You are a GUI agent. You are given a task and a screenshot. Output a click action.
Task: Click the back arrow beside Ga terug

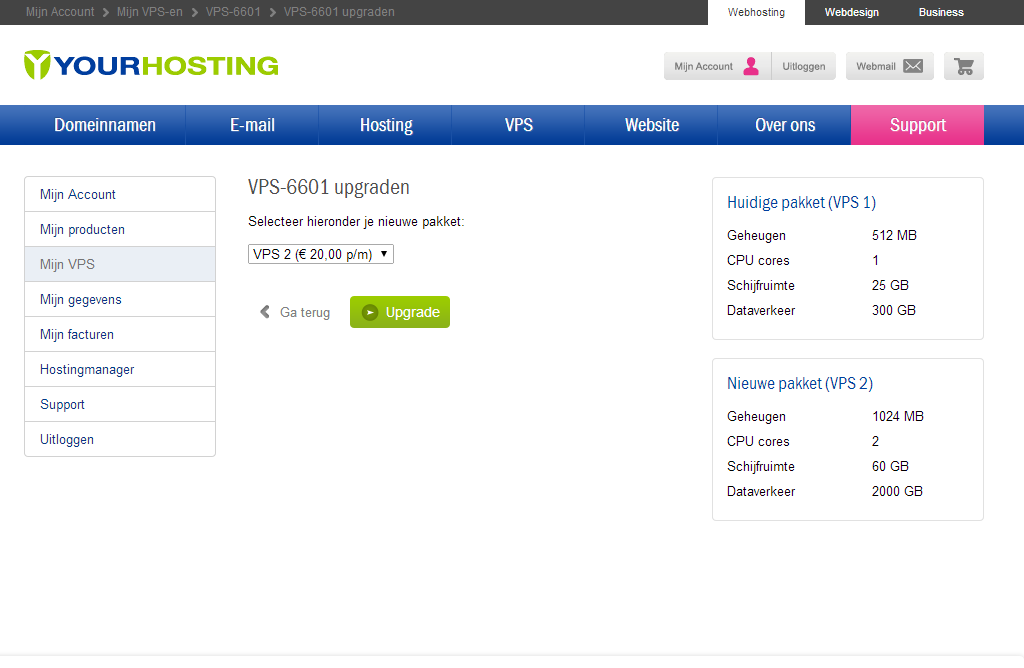coord(265,312)
